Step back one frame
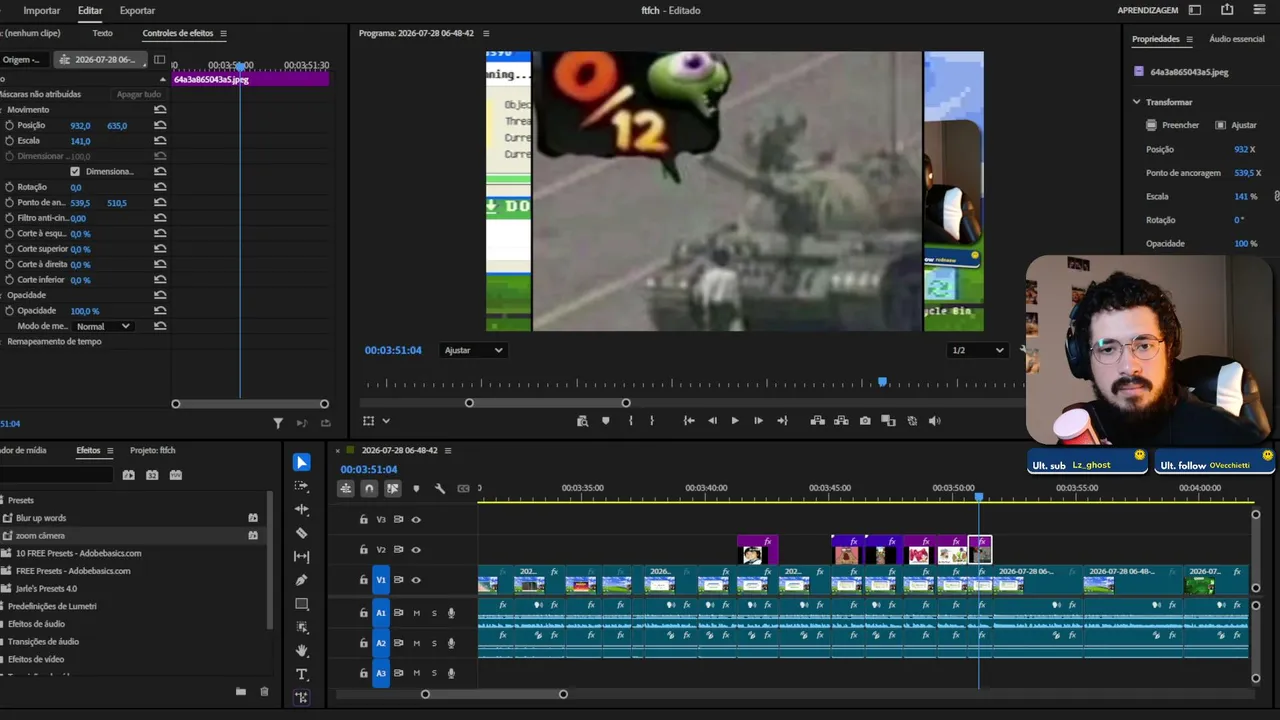 712,421
